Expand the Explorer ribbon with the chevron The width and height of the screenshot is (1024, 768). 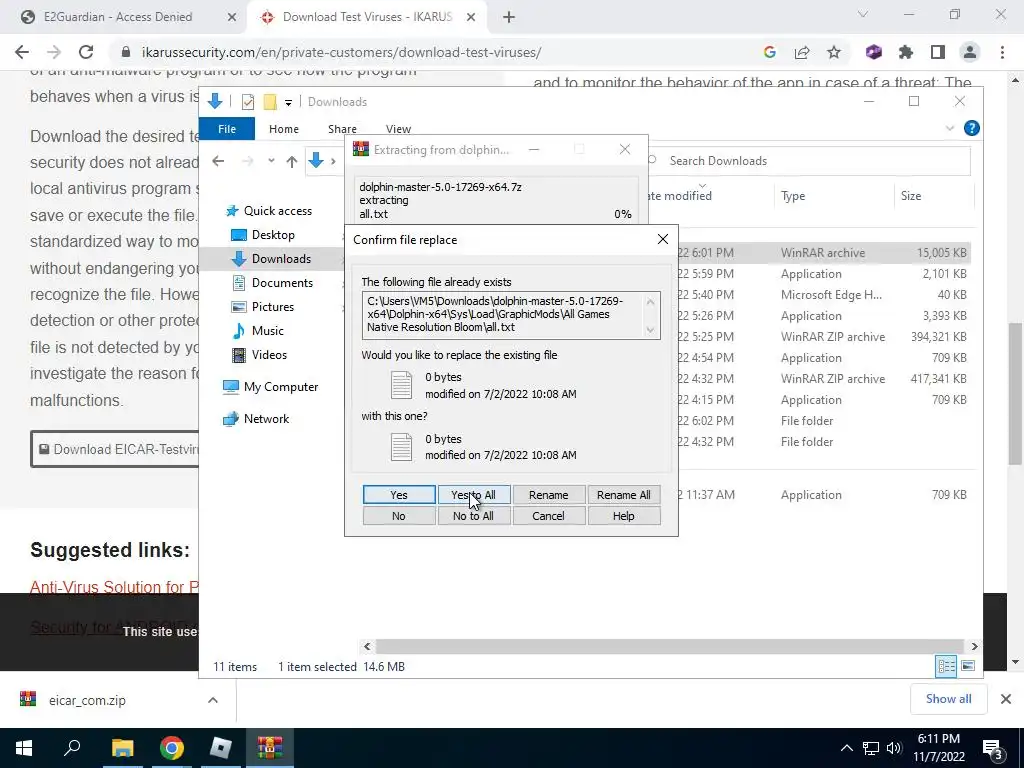(950, 128)
